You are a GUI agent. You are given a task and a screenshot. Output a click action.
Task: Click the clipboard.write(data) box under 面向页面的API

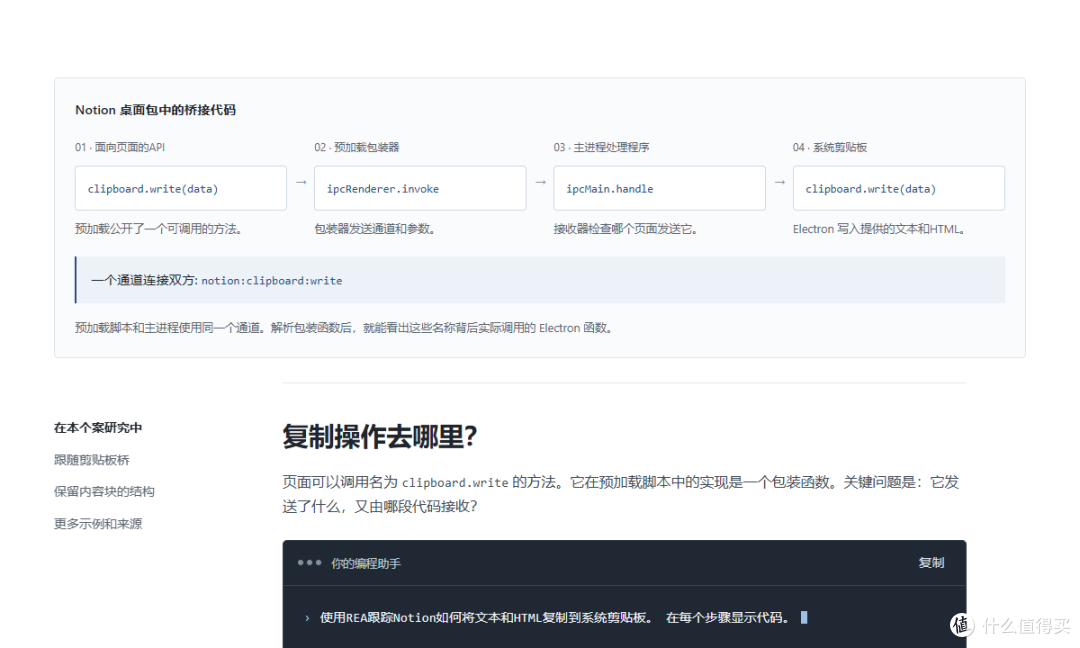pos(180,188)
